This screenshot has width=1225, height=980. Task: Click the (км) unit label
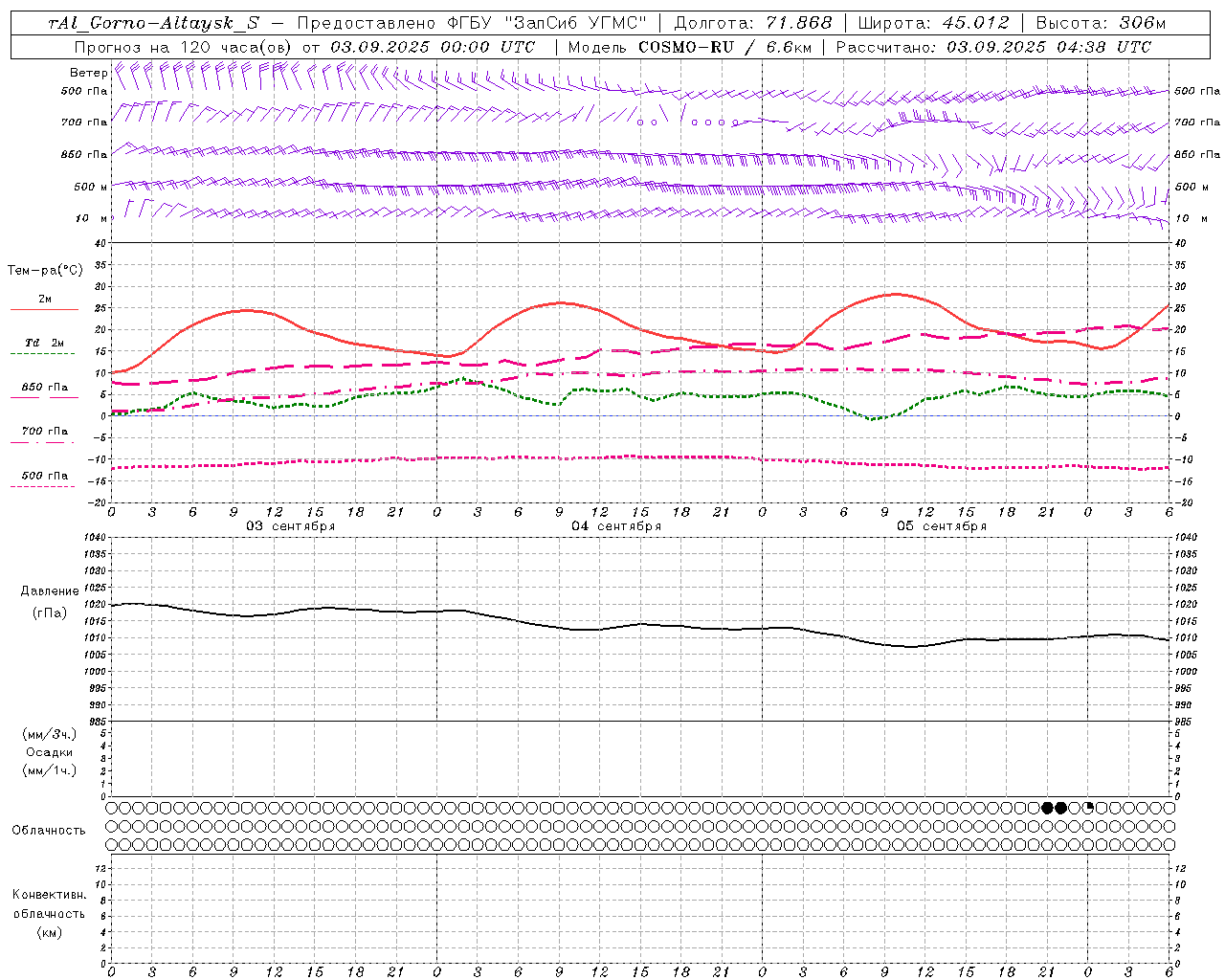(x=50, y=932)
